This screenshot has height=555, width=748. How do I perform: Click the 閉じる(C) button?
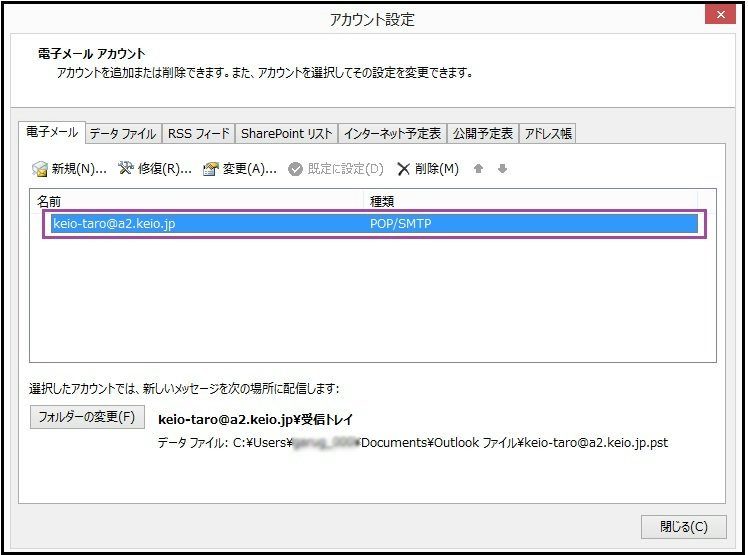pos(683,526)
